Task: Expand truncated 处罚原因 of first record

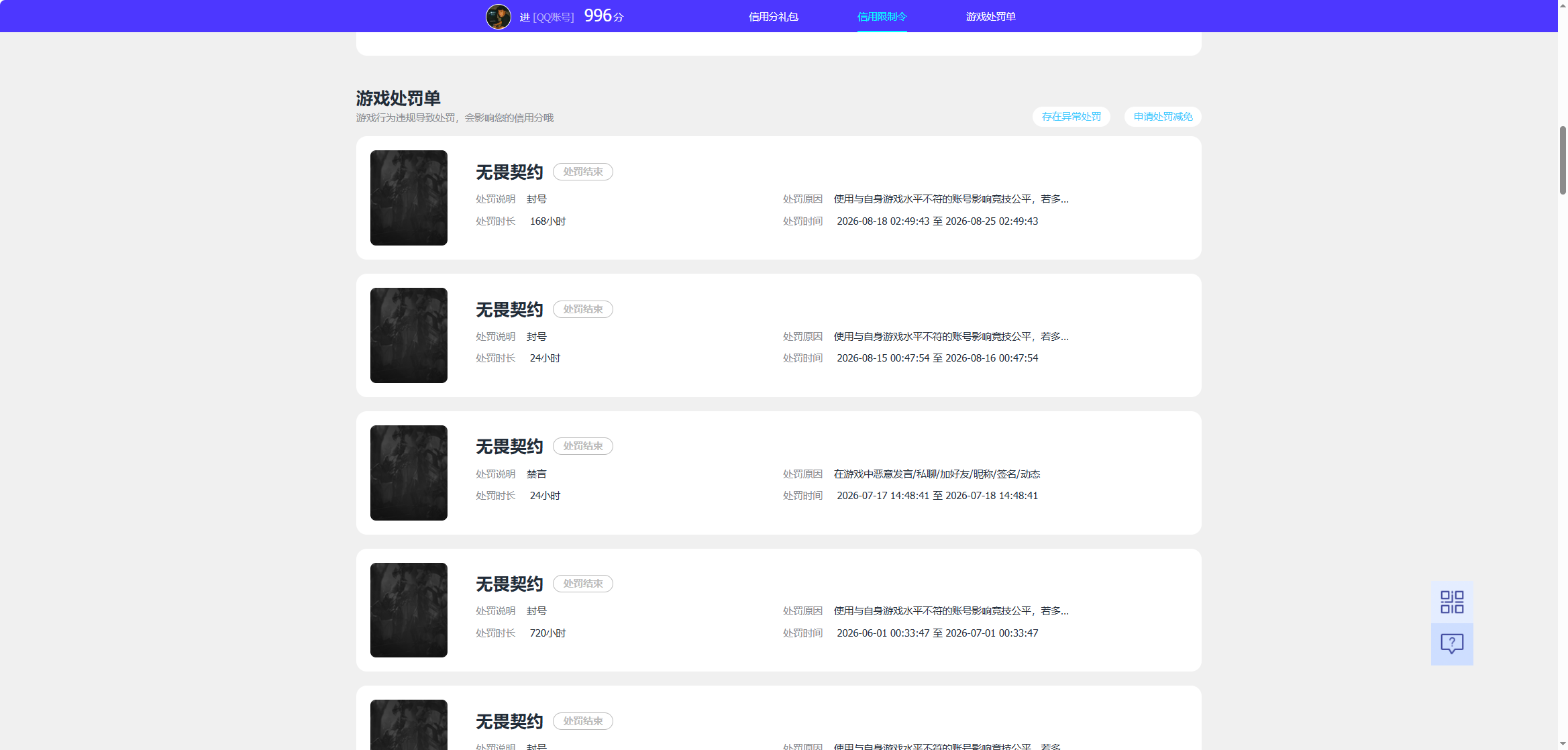Action: [x=951, y=199]
